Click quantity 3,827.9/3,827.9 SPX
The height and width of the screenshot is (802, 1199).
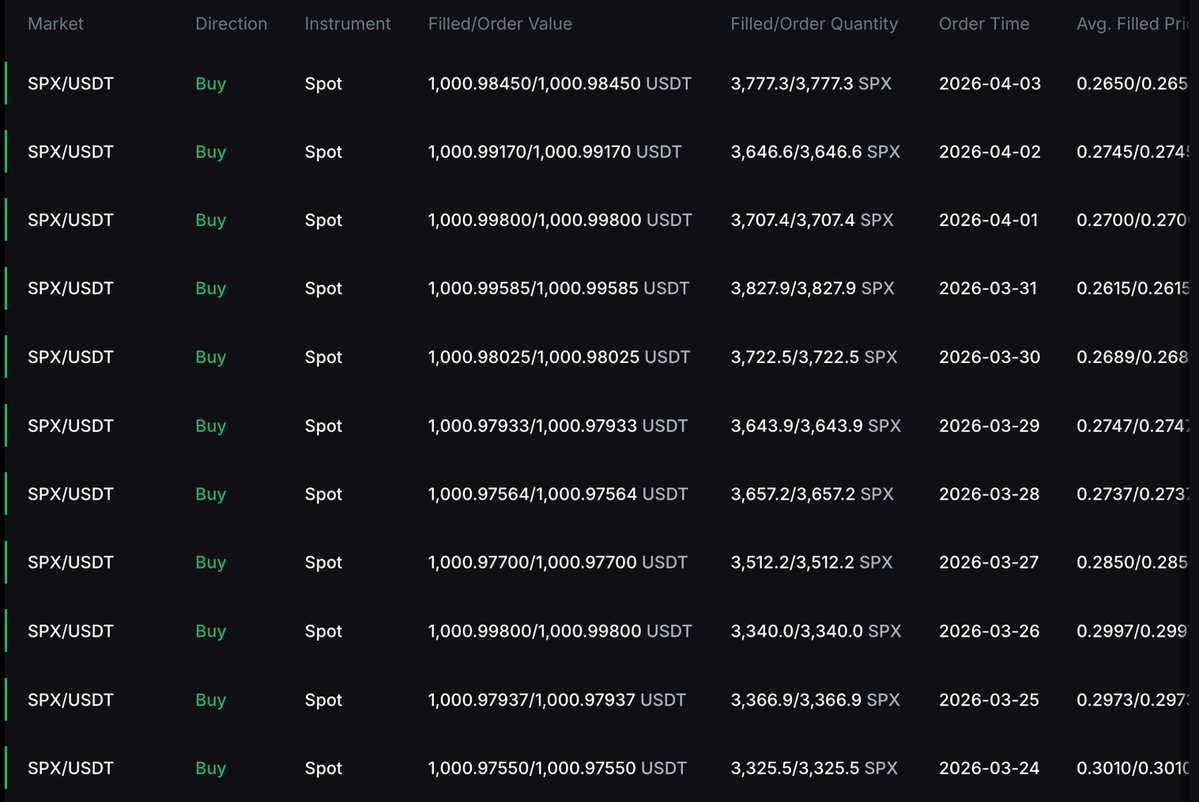pyautogui.click(x=812, y=288)
